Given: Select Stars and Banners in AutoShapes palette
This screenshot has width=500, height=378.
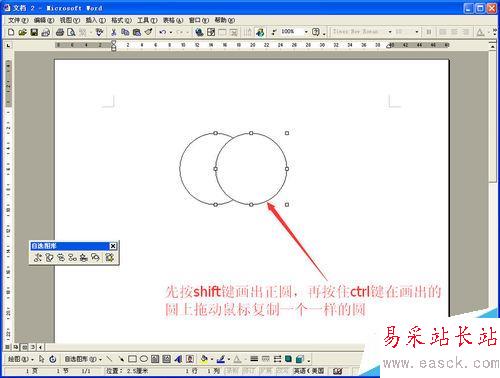Looking at the screenshot, I should coord(84,257).
